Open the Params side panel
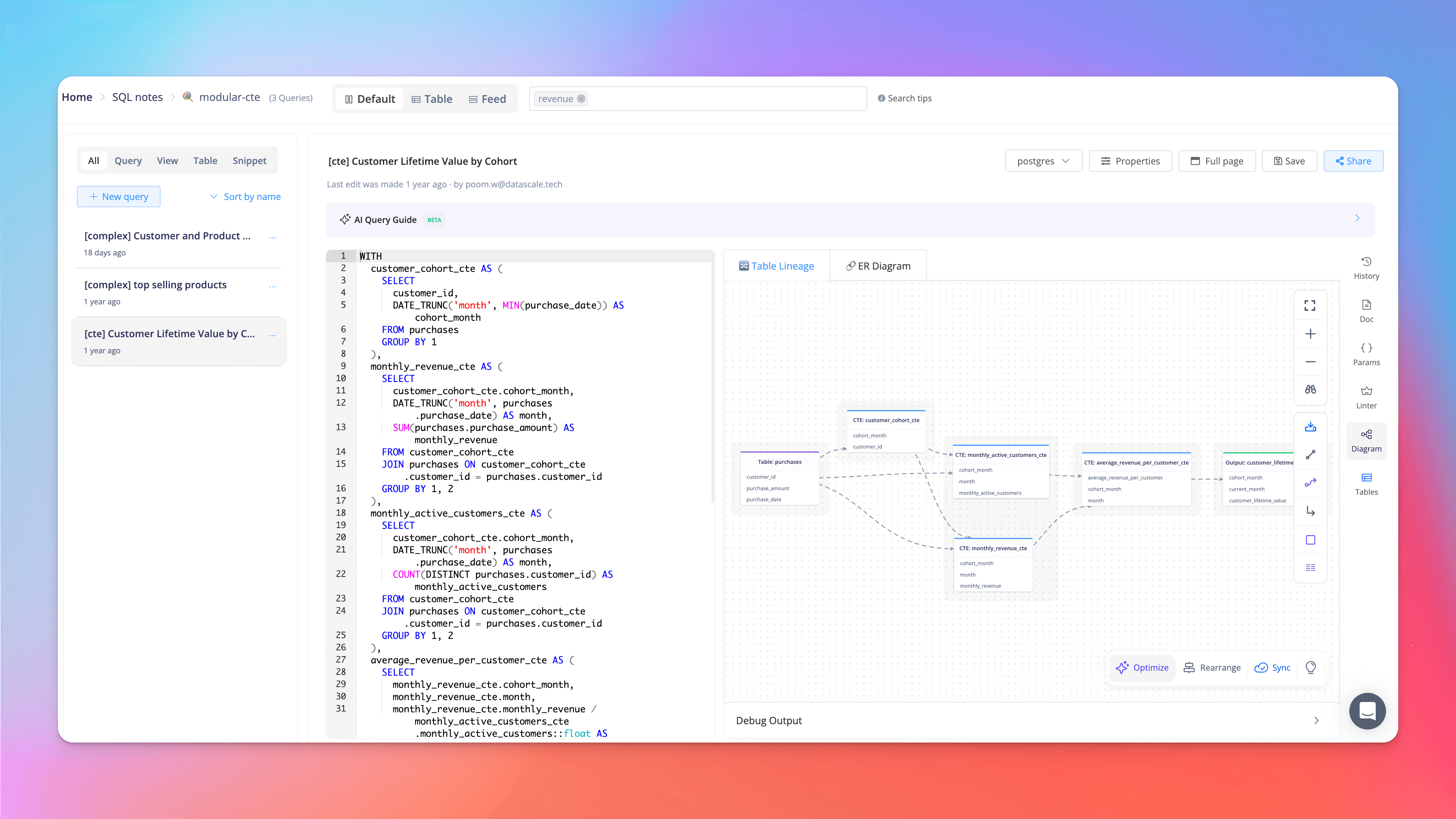The image size is (1456, 819). tap(1366, 354)
